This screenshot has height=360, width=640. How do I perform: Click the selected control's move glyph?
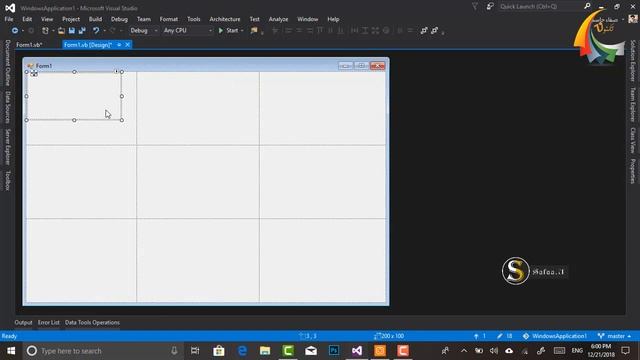tap(34, 73)
